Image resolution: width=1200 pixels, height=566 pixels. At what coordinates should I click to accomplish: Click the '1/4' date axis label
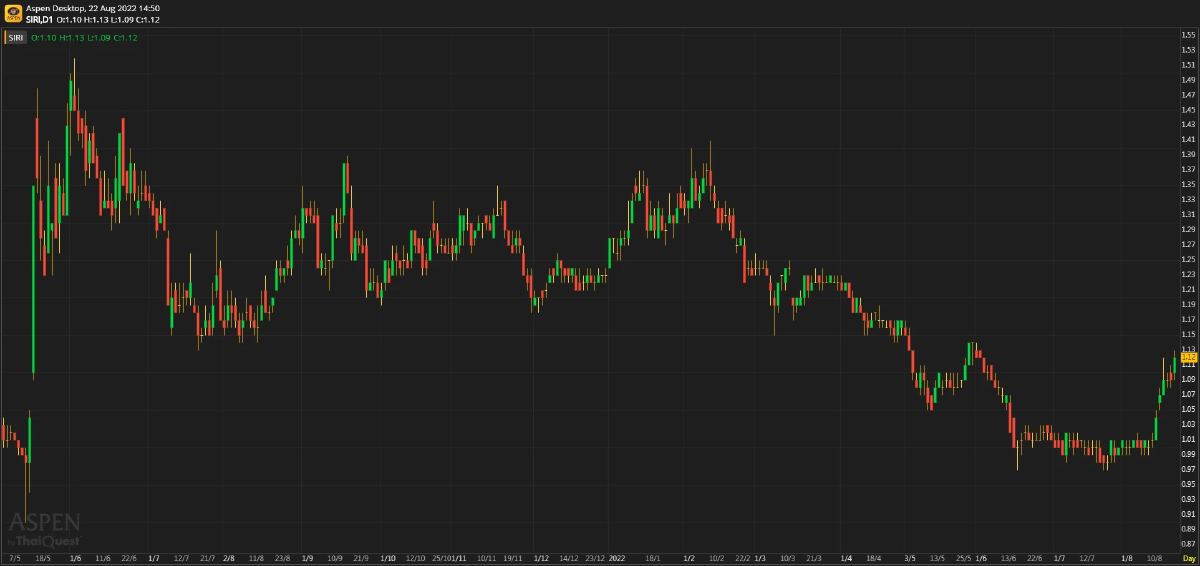[846, 557]
